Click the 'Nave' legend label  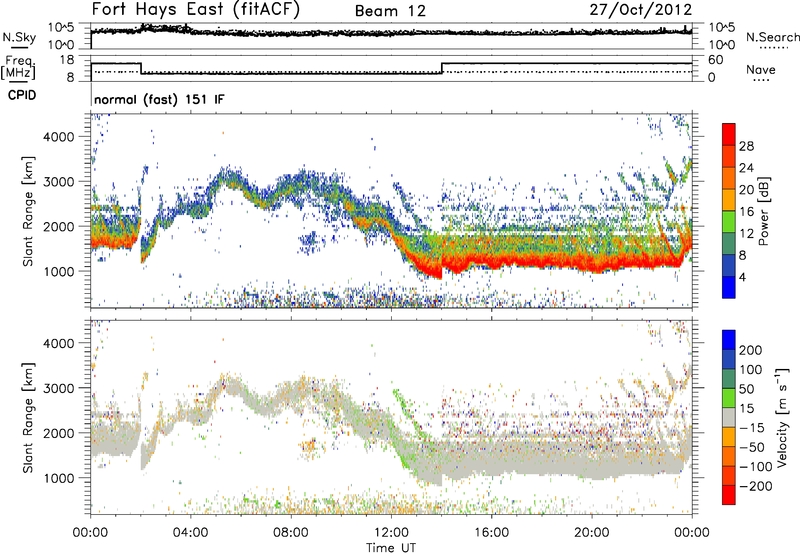(x=761, y=69)
